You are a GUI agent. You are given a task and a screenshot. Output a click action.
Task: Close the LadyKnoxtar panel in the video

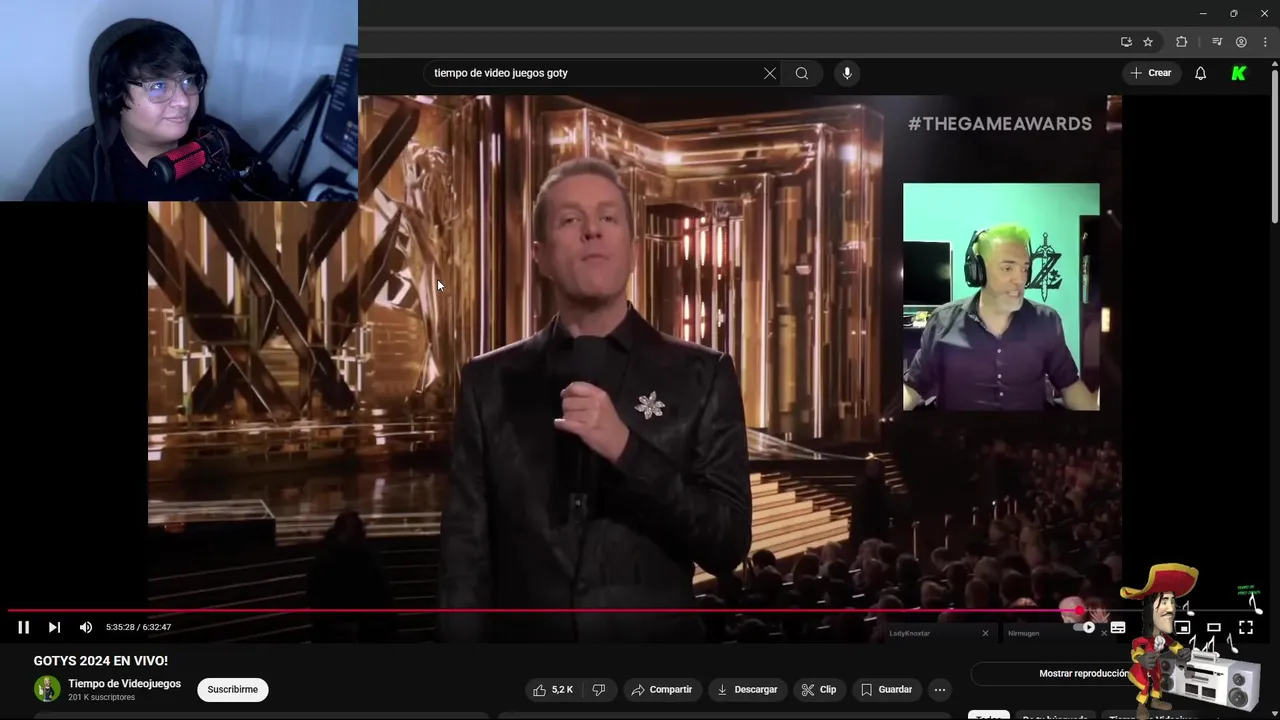985,633
